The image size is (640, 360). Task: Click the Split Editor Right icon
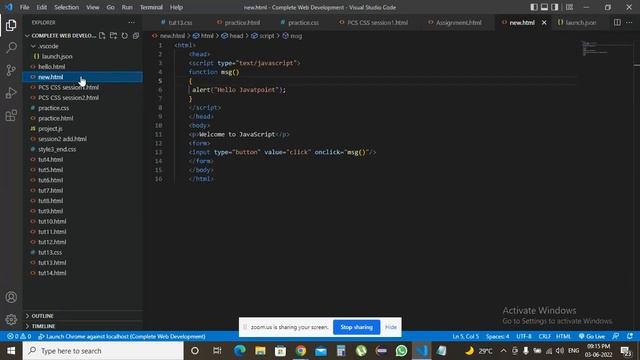617,22
